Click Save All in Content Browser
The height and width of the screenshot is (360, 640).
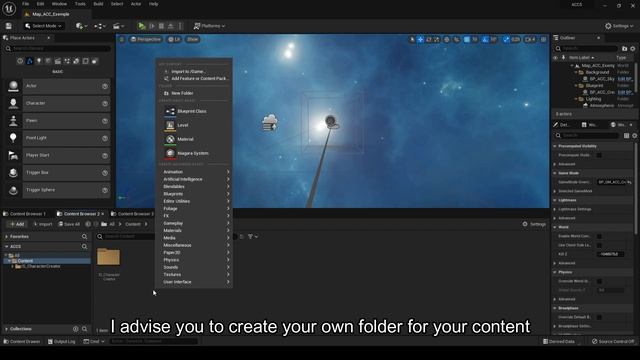[x=69, y=224]
